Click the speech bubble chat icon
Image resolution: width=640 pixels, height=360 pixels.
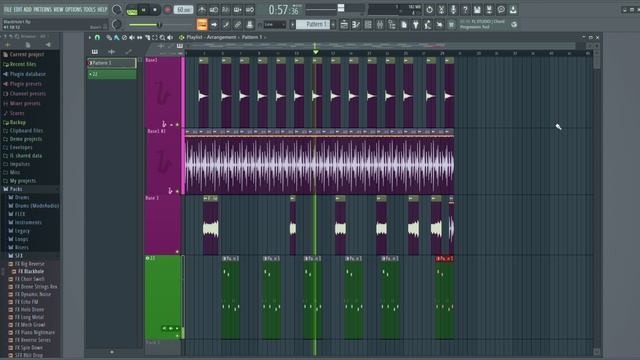501,9
